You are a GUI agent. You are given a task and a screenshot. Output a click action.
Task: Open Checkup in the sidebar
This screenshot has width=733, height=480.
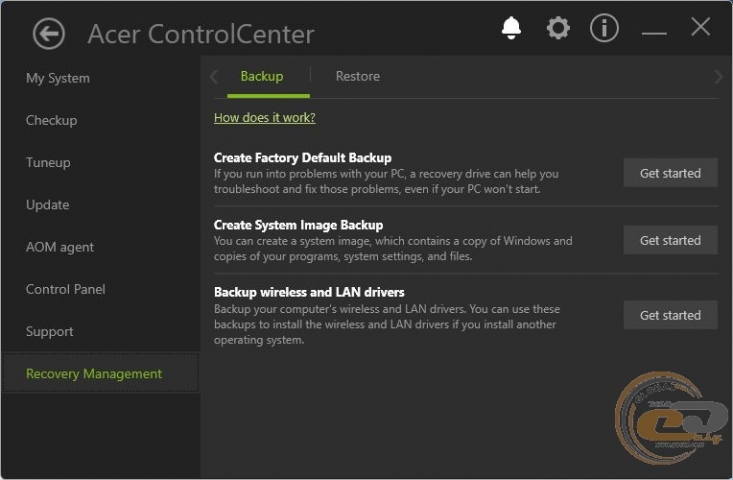(x=51, y=120)
